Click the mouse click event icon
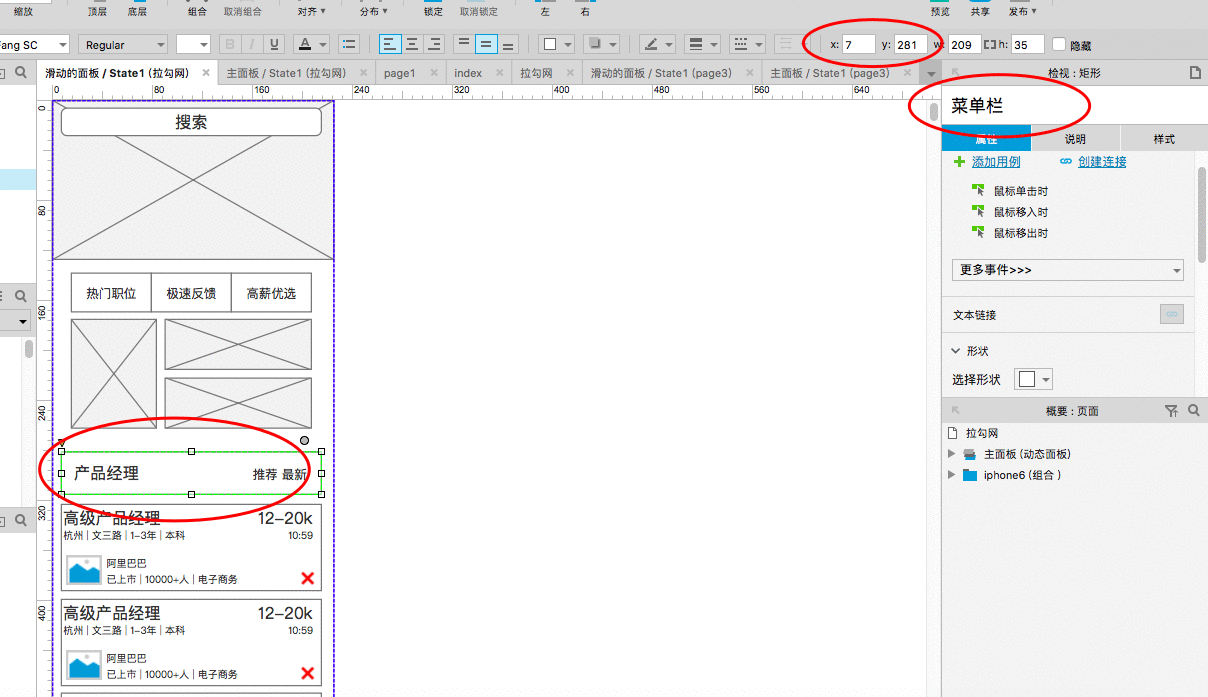Screen dimensions: 1208x697 pos(978,190)
